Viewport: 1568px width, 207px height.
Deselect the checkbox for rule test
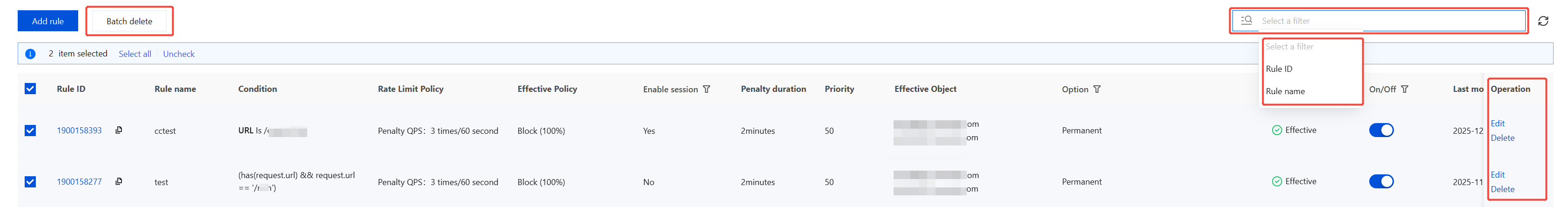pyautogui.click(x=30, y=182)
